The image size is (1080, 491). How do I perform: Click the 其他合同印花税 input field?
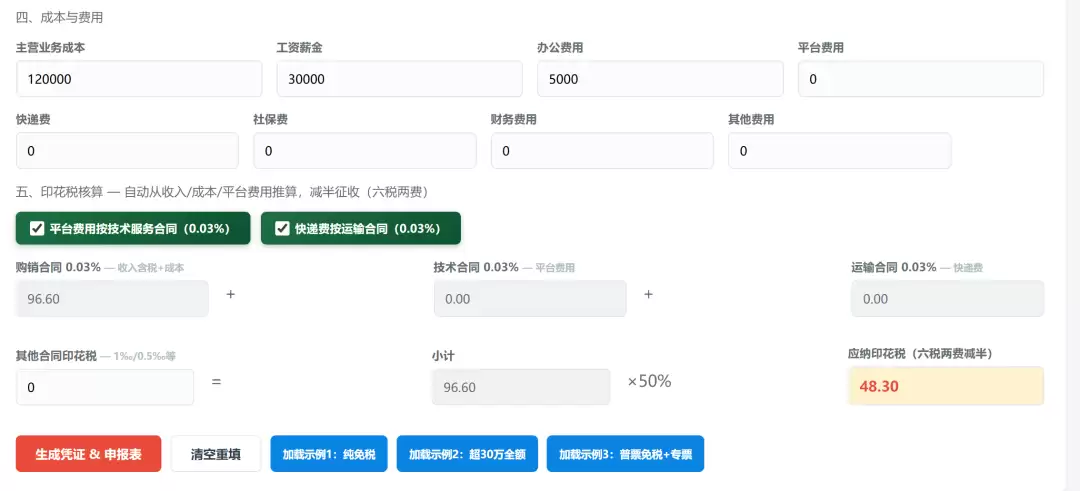(x=105, y=388)
